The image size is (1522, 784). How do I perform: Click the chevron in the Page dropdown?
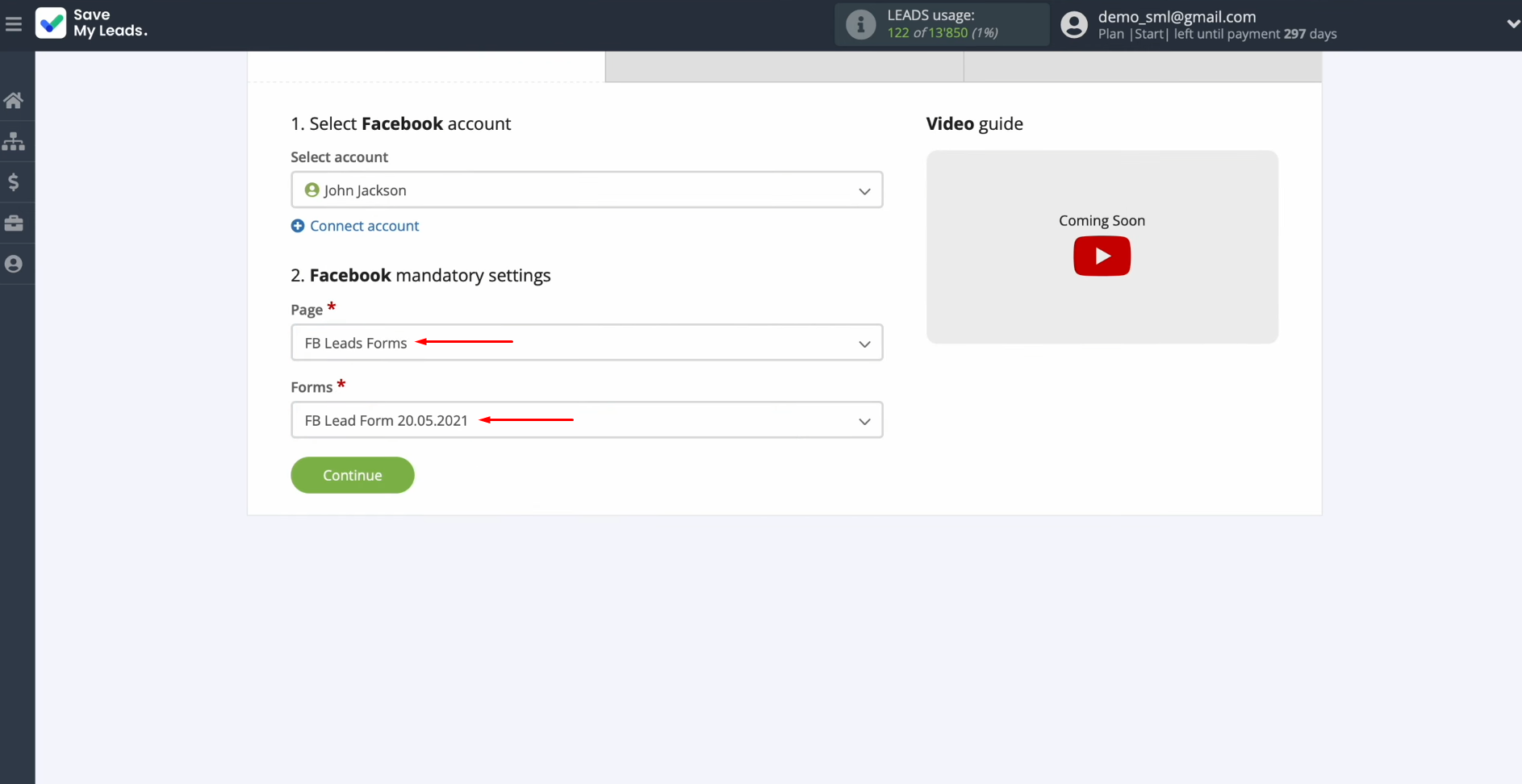tap(864, 344)
